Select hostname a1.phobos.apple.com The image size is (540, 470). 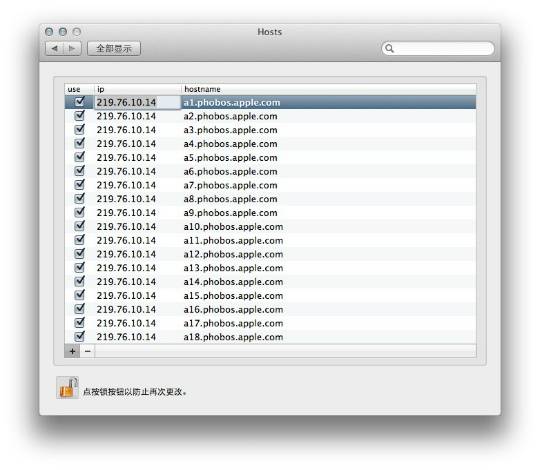pos(232,103)
